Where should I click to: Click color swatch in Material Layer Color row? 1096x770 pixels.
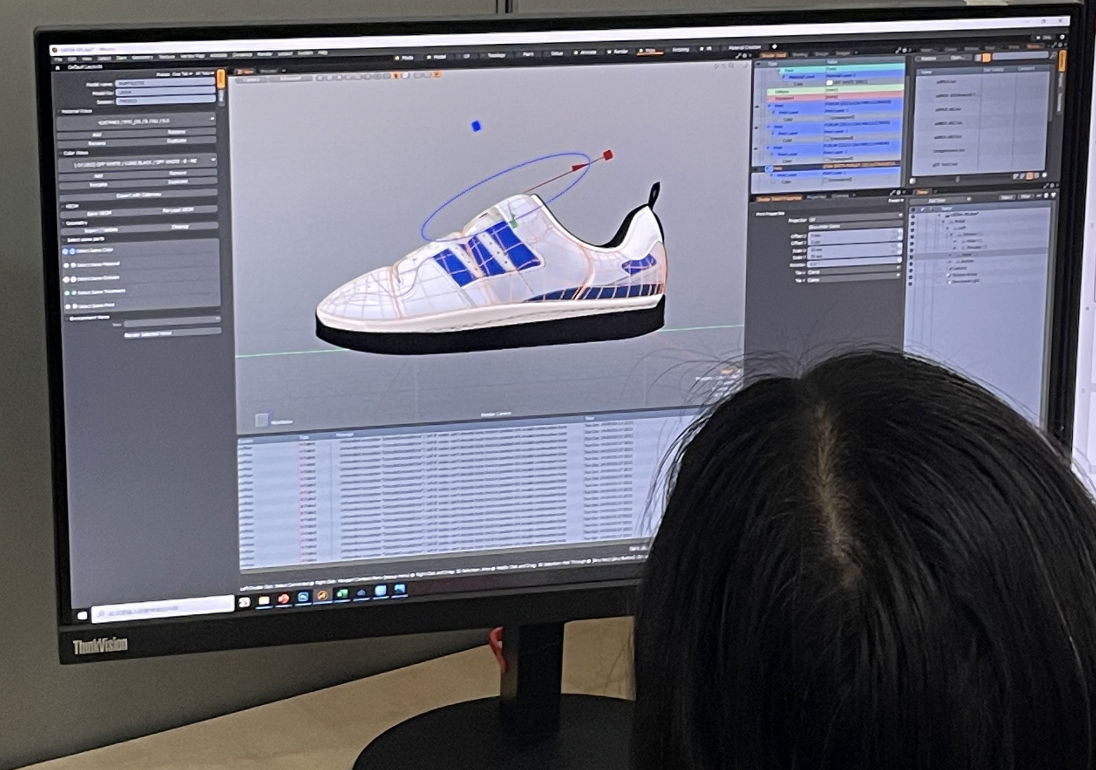(830, 82)
